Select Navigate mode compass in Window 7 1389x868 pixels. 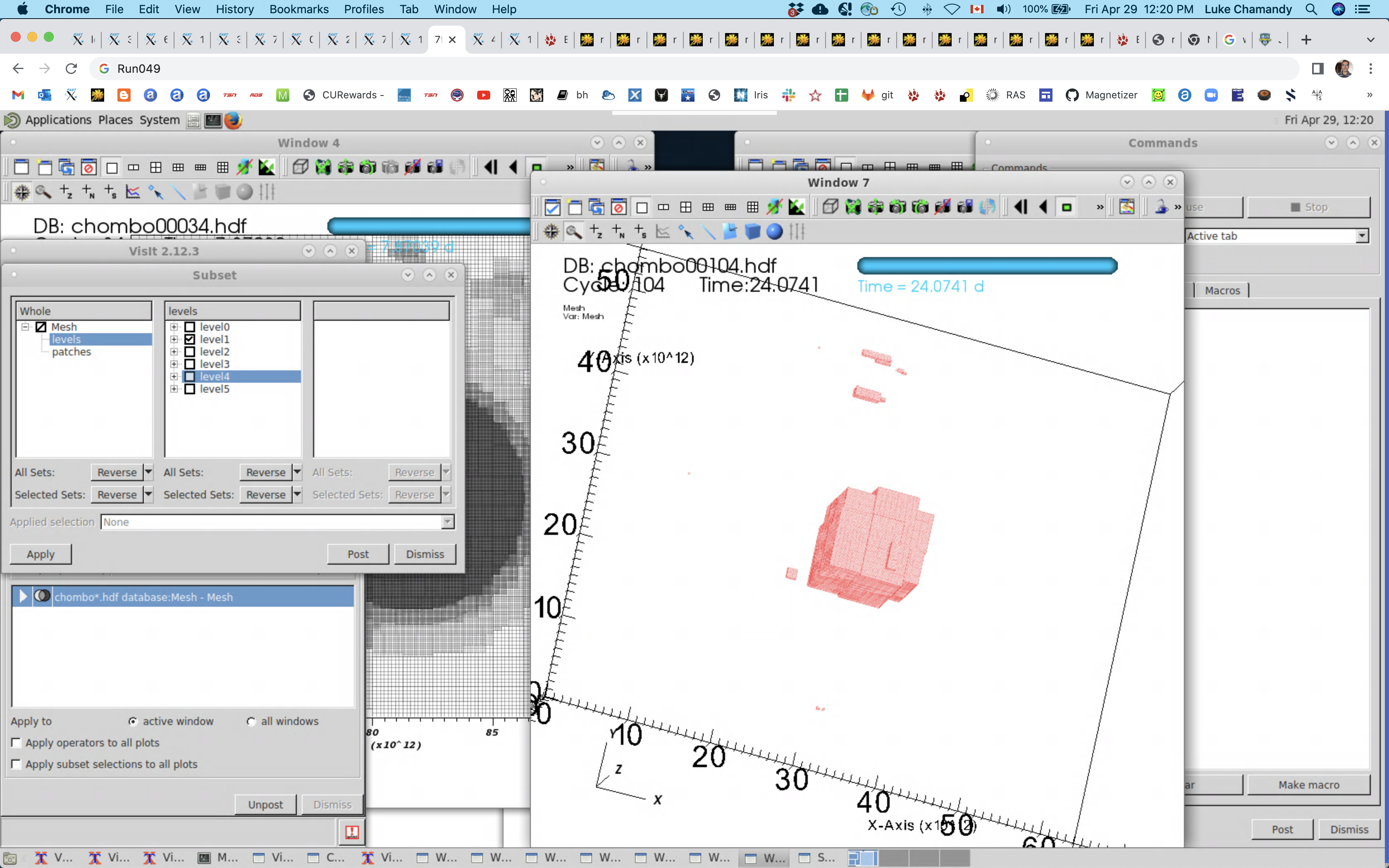pos(551,232)
